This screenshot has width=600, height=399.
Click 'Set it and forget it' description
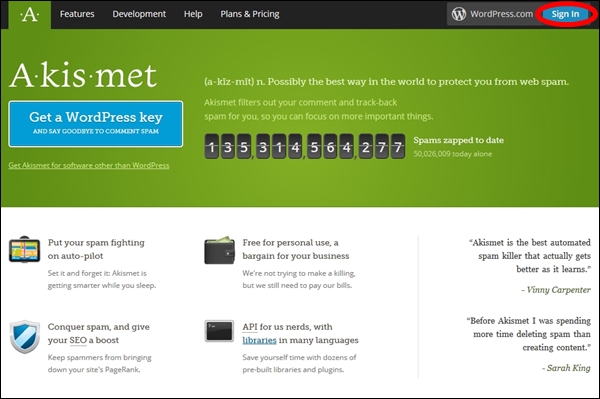(x=102, y=279)
